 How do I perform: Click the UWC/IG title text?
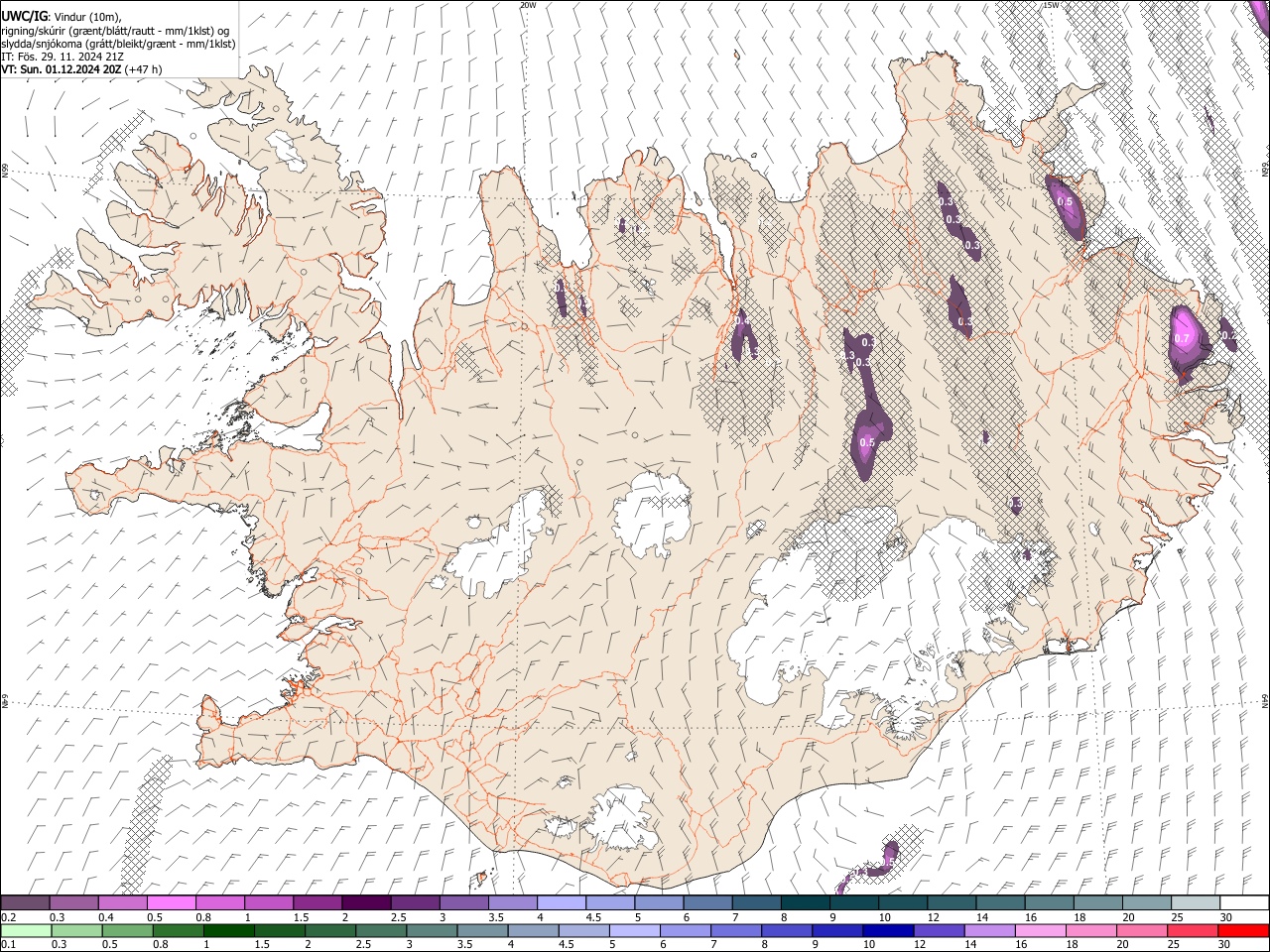coord(23,17)
